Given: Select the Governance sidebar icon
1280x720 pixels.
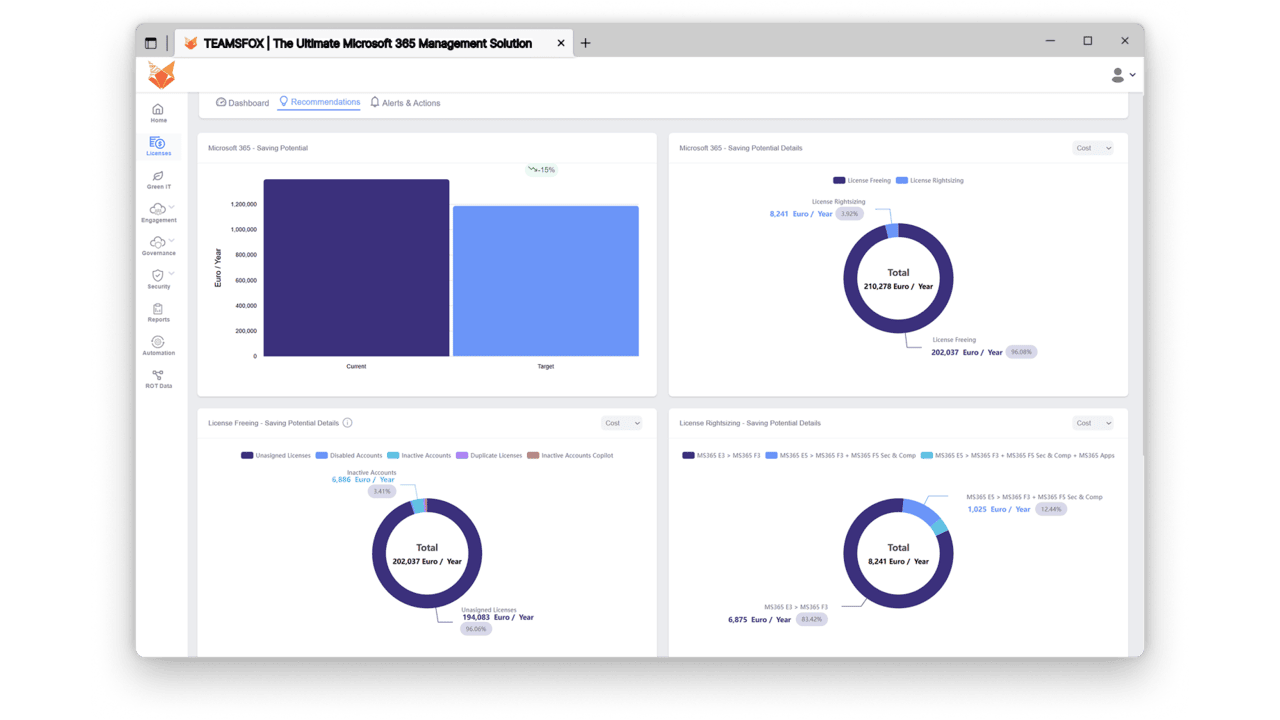Looking at the screenshot, I should click(x=157, y=242).
